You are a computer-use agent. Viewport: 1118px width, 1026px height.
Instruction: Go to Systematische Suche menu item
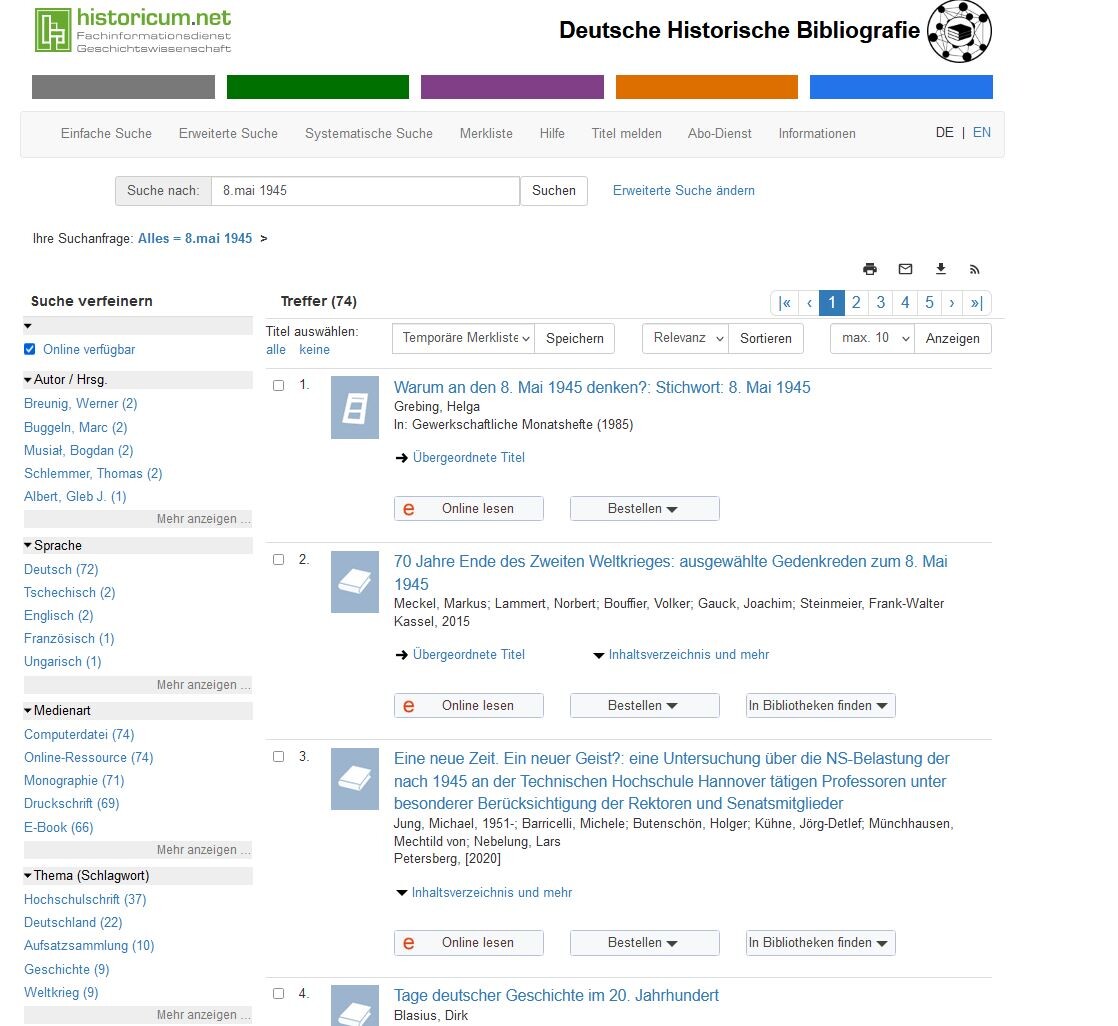pos(369,133)
